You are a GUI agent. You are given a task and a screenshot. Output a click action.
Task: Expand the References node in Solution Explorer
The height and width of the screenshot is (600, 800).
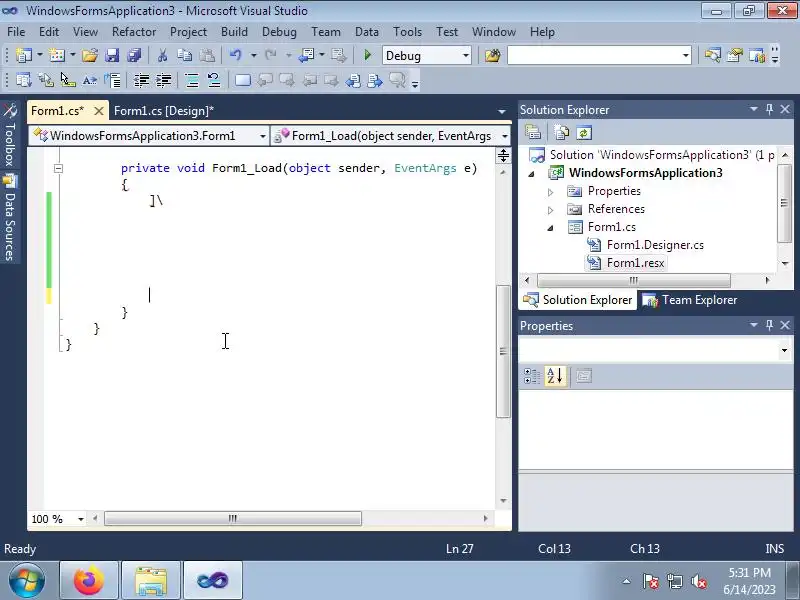tap(551, 210)
